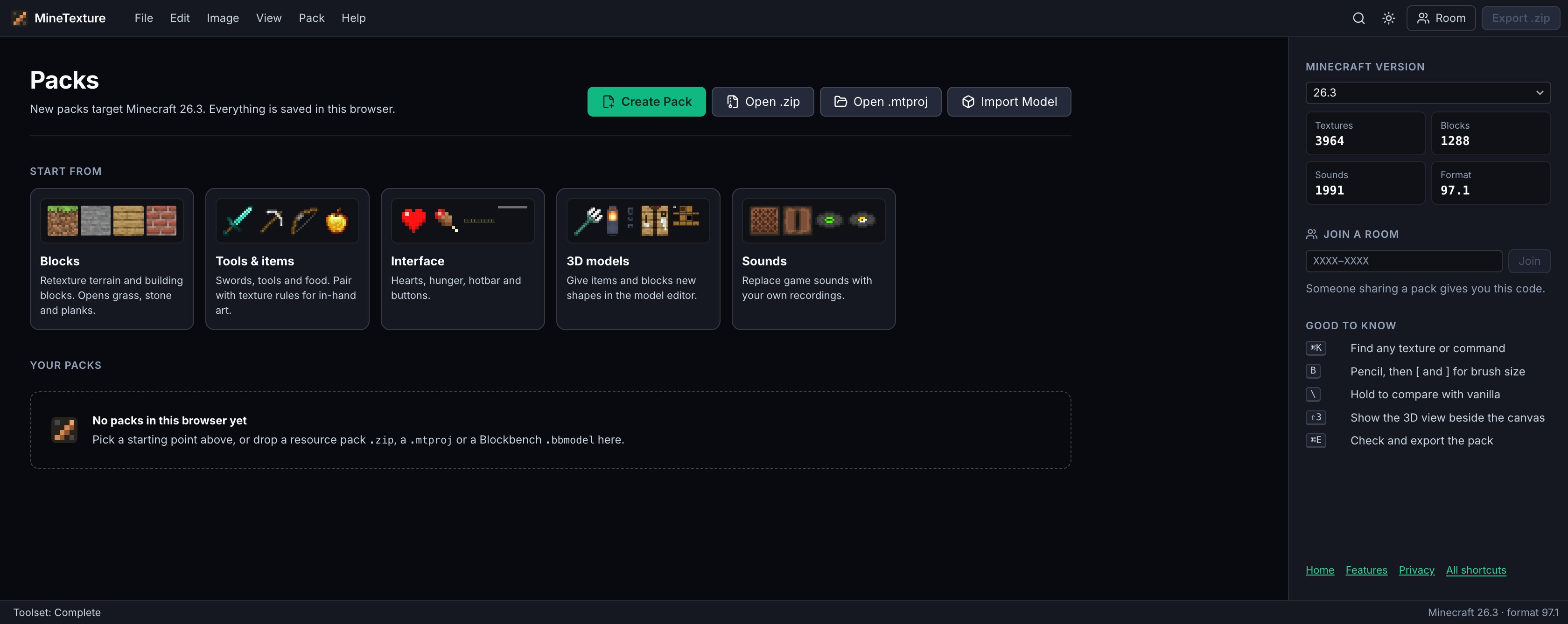The height and width of the screenshot is (624, 1568).
Task: Click the Home footer link
Action: pos(1320,570)
